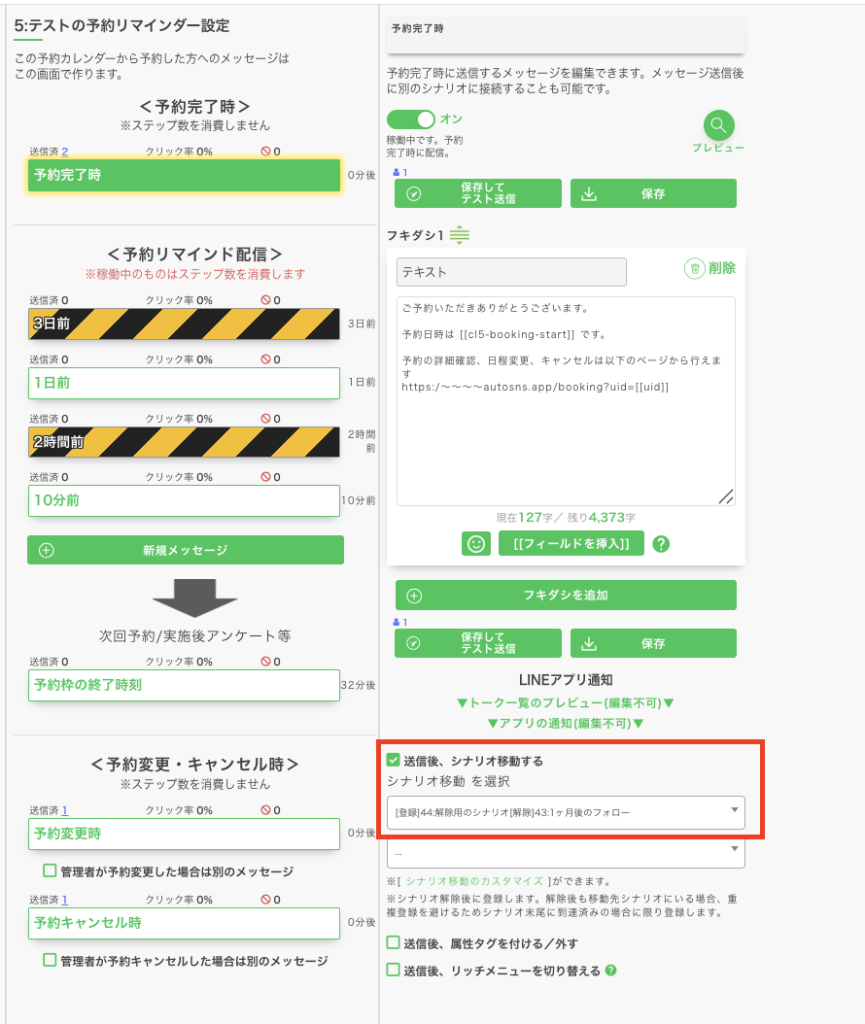Check 管理者が予約変更した場合は別のメッセージ
This screenshot has height=1024, width=865.
[x=49, y=871]
